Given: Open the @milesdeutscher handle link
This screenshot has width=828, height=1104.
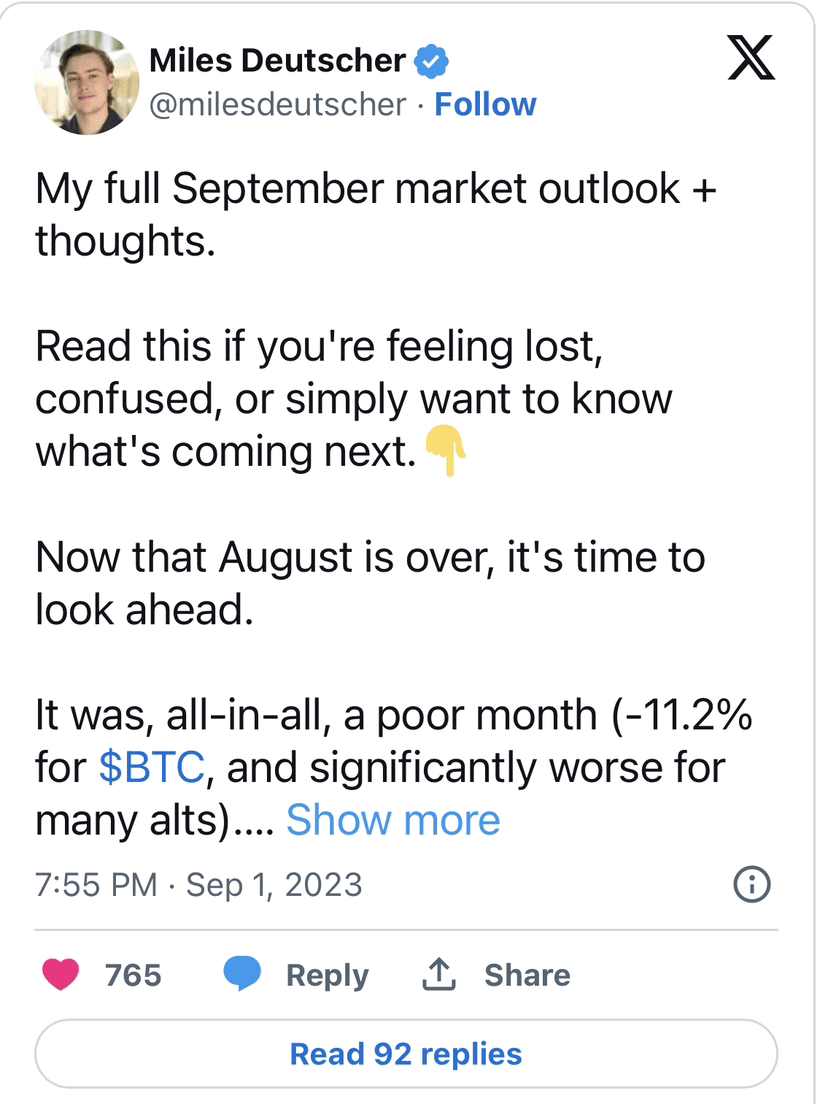Looking at the screenshot, I should tap(278, 105).
